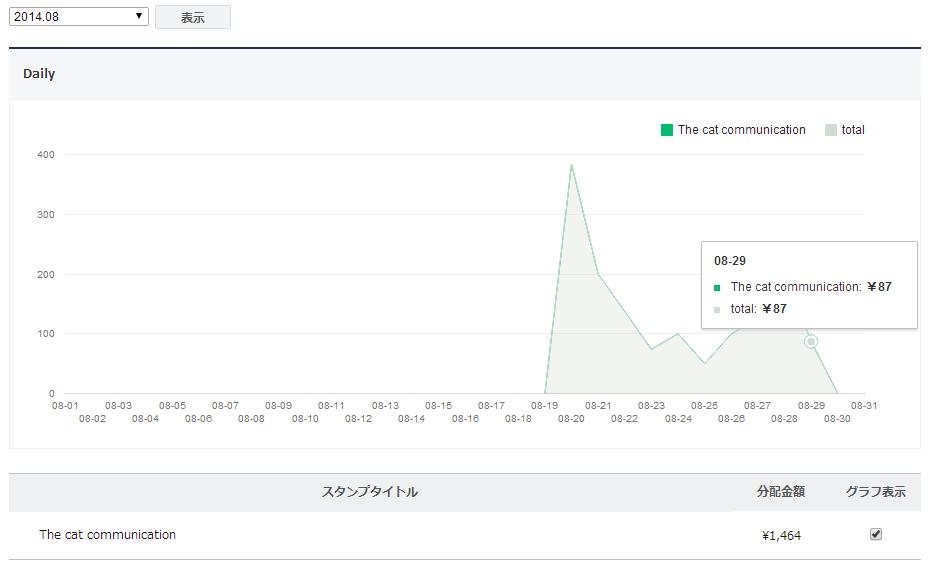938x568 pixels.
Task: Click the 08-29 data point marker
Action: click(x=811, y=342)
